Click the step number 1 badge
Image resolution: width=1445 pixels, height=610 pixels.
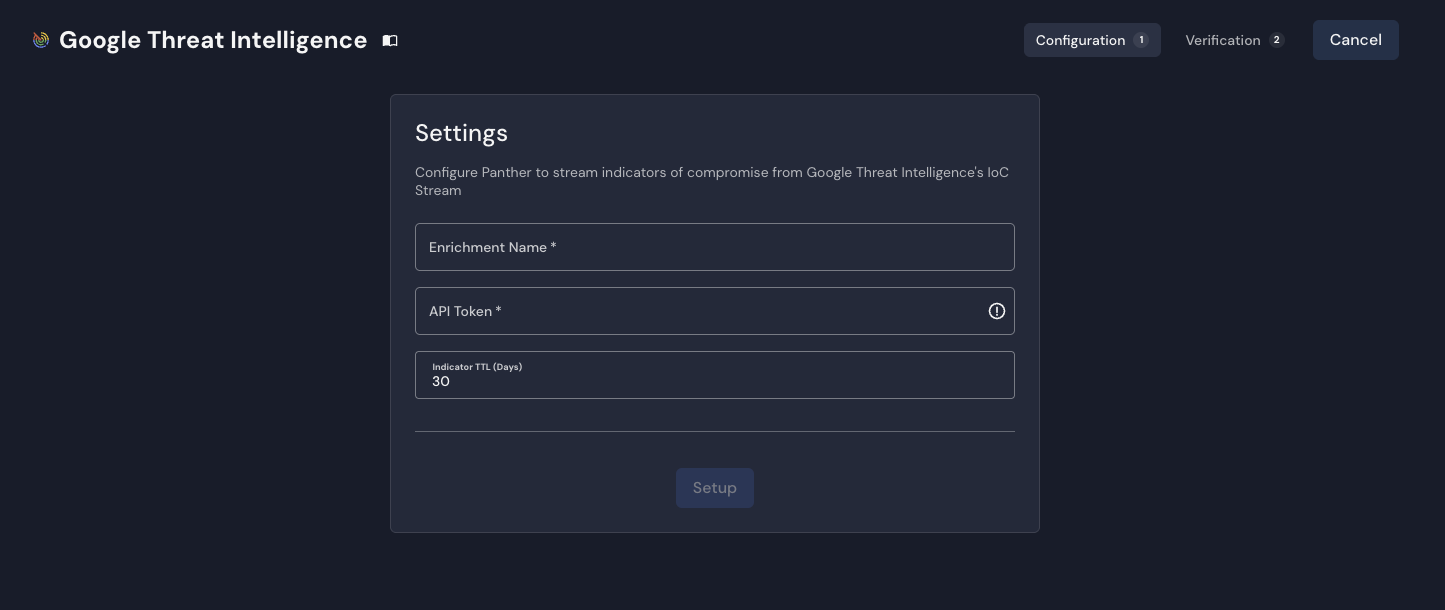click(x=1141, y=40)
